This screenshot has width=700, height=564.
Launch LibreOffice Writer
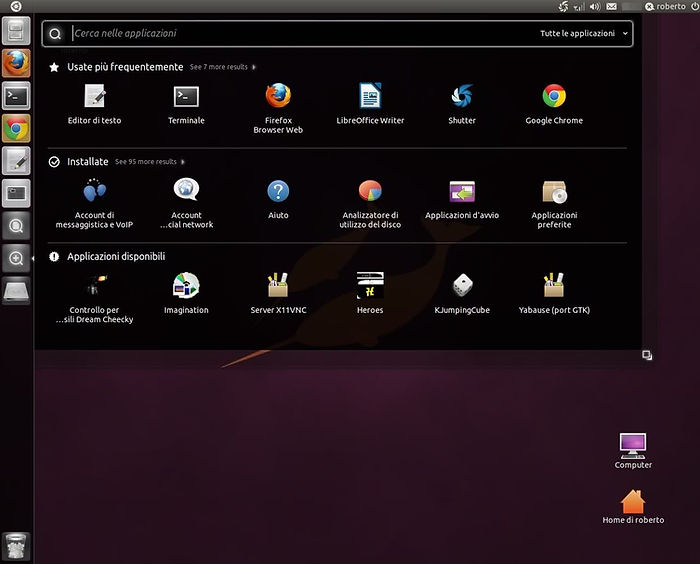pyautogui.click(x=370, y=104)
